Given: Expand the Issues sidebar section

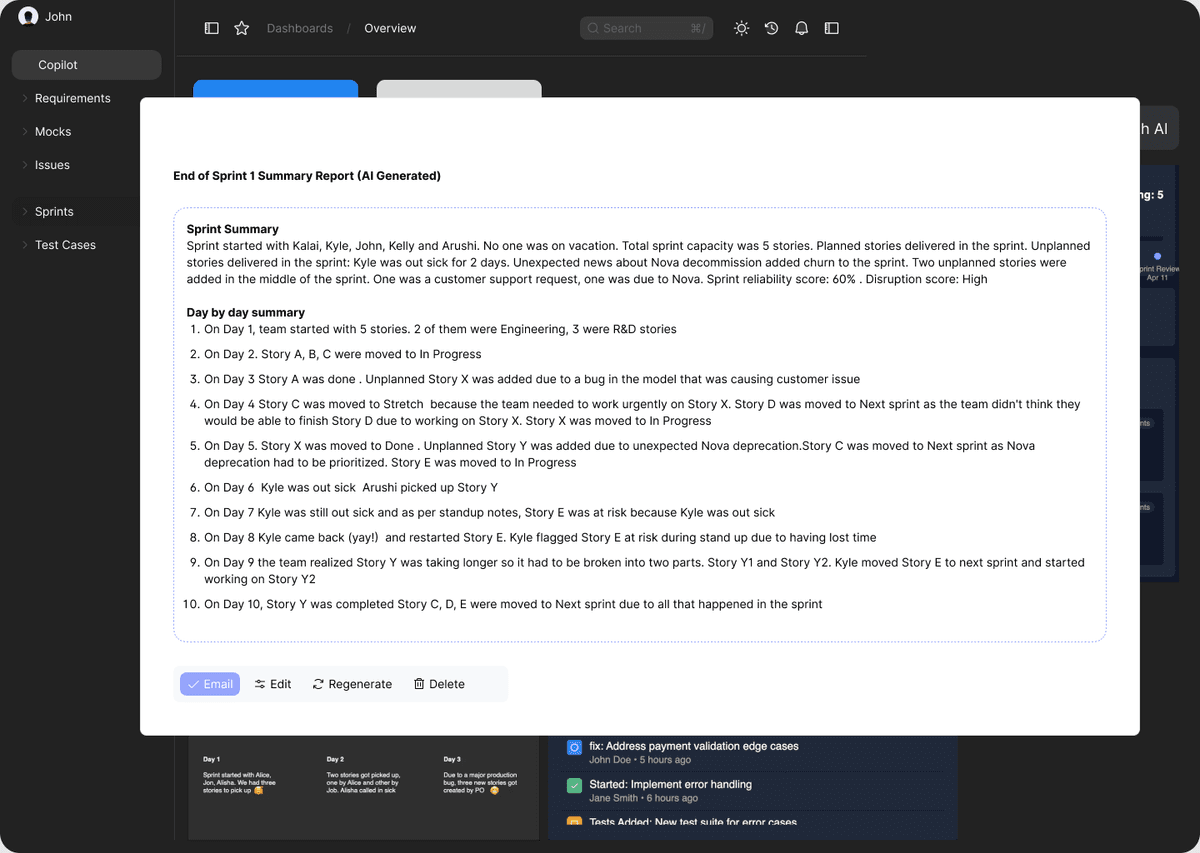Looking at the screenshot, I should click(x=52, y=165).
